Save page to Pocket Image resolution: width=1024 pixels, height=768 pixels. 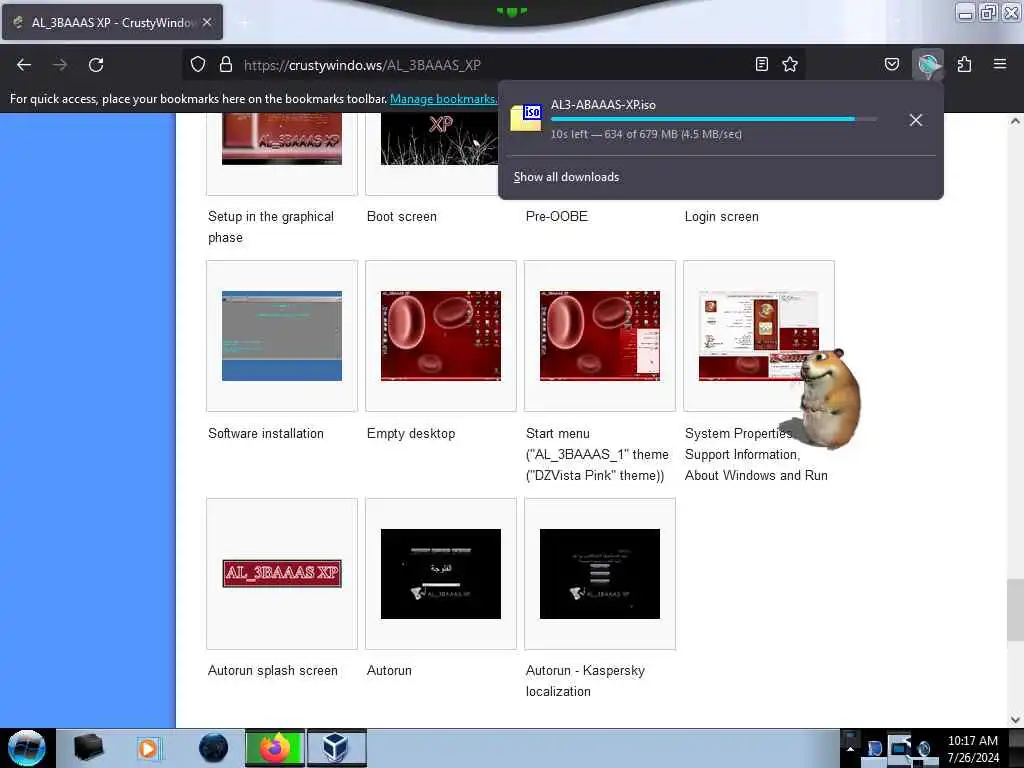(x=891, y=64)
